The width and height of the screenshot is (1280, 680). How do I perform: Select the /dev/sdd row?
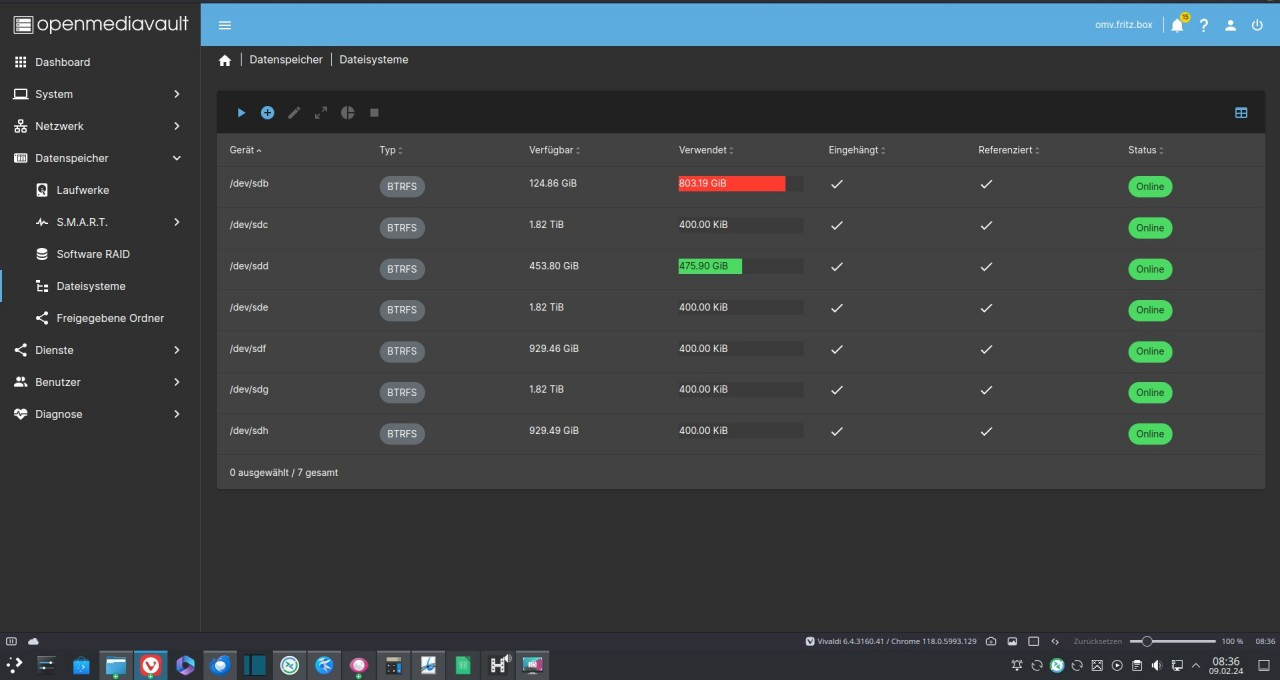coord(741,269)
